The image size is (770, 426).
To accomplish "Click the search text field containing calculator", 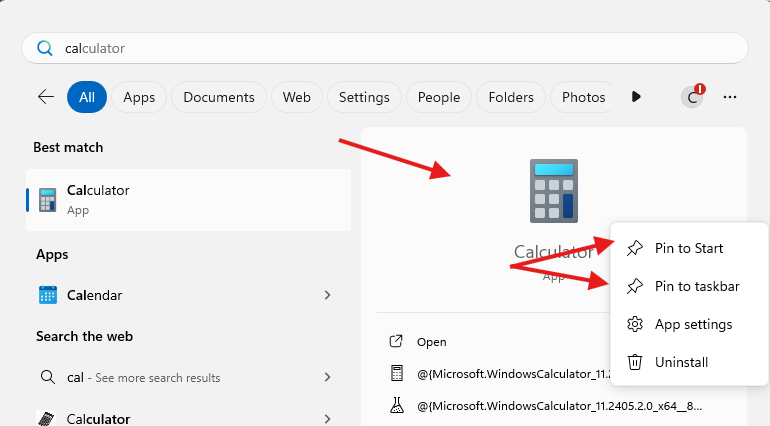I will tap(385, 48).
